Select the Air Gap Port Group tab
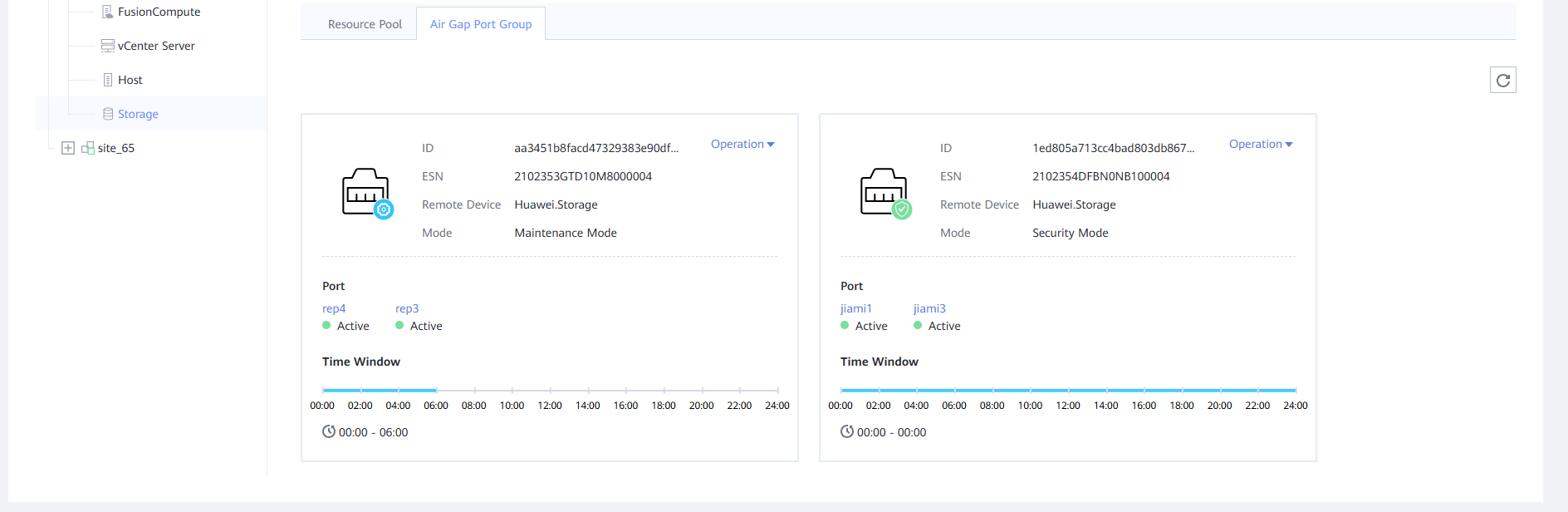The image size is (1568, 512). point(481,24)
